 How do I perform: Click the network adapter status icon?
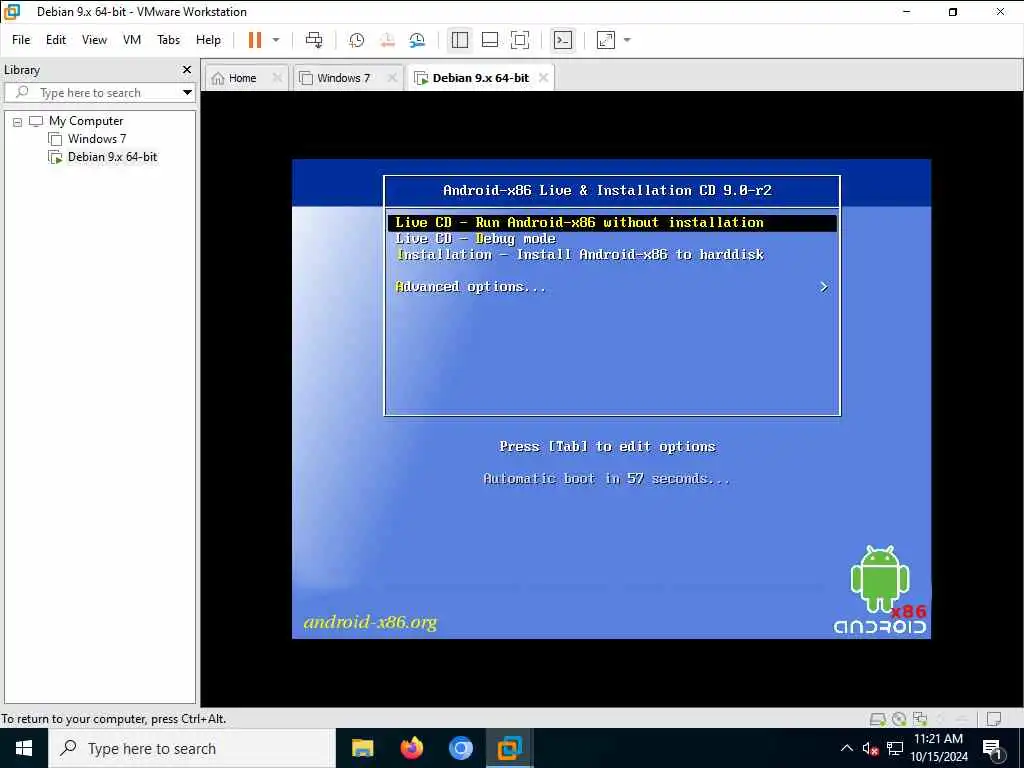click(x=920, y=719)
